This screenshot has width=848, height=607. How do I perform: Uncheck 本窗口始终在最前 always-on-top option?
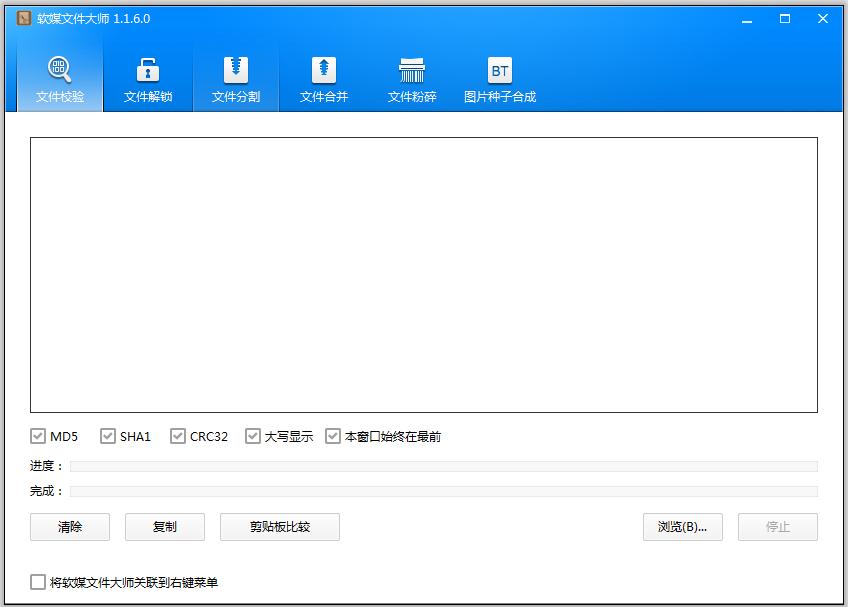(333, 436)
